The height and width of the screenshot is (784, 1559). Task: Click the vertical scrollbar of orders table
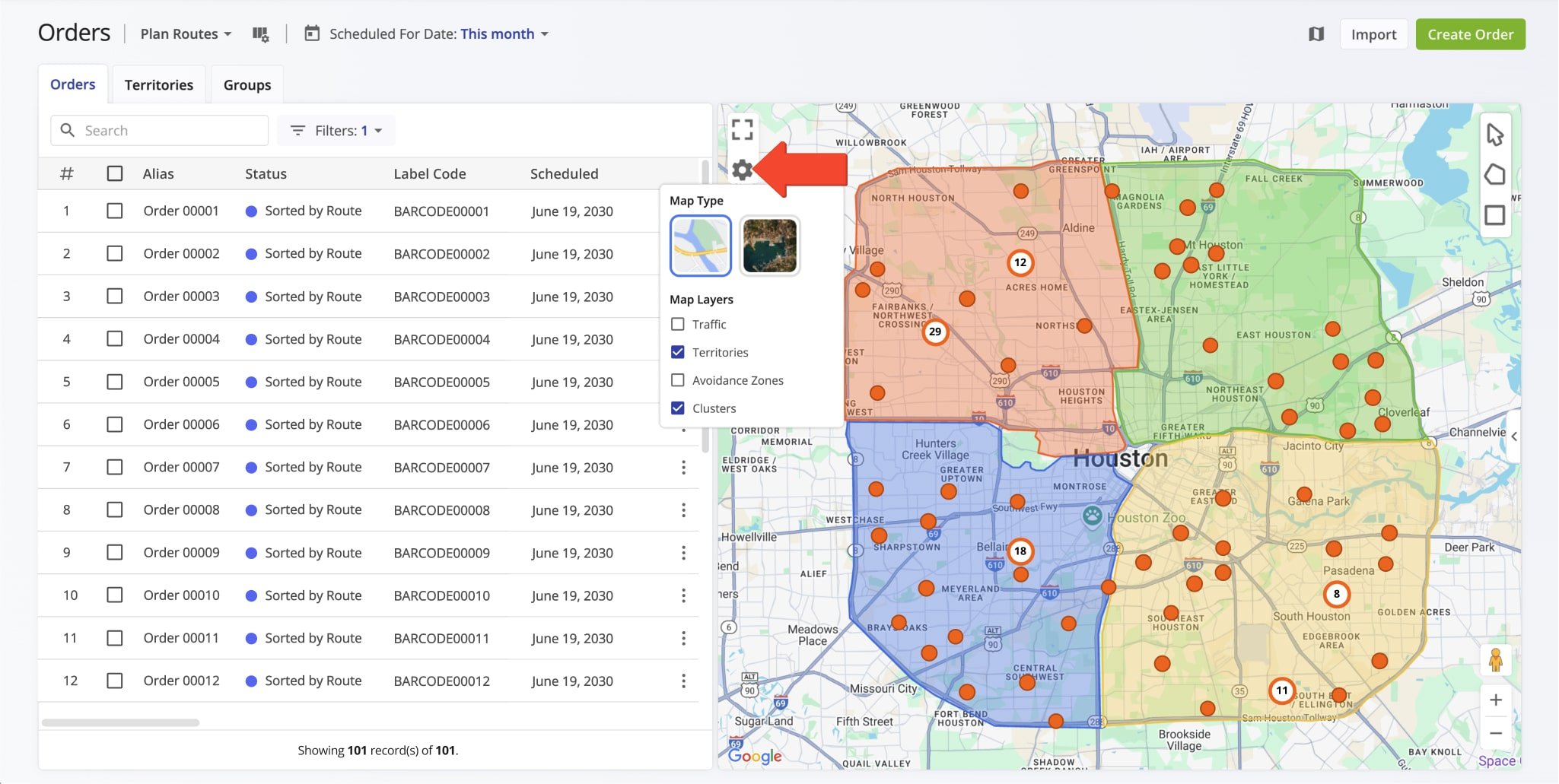(705, 304)
